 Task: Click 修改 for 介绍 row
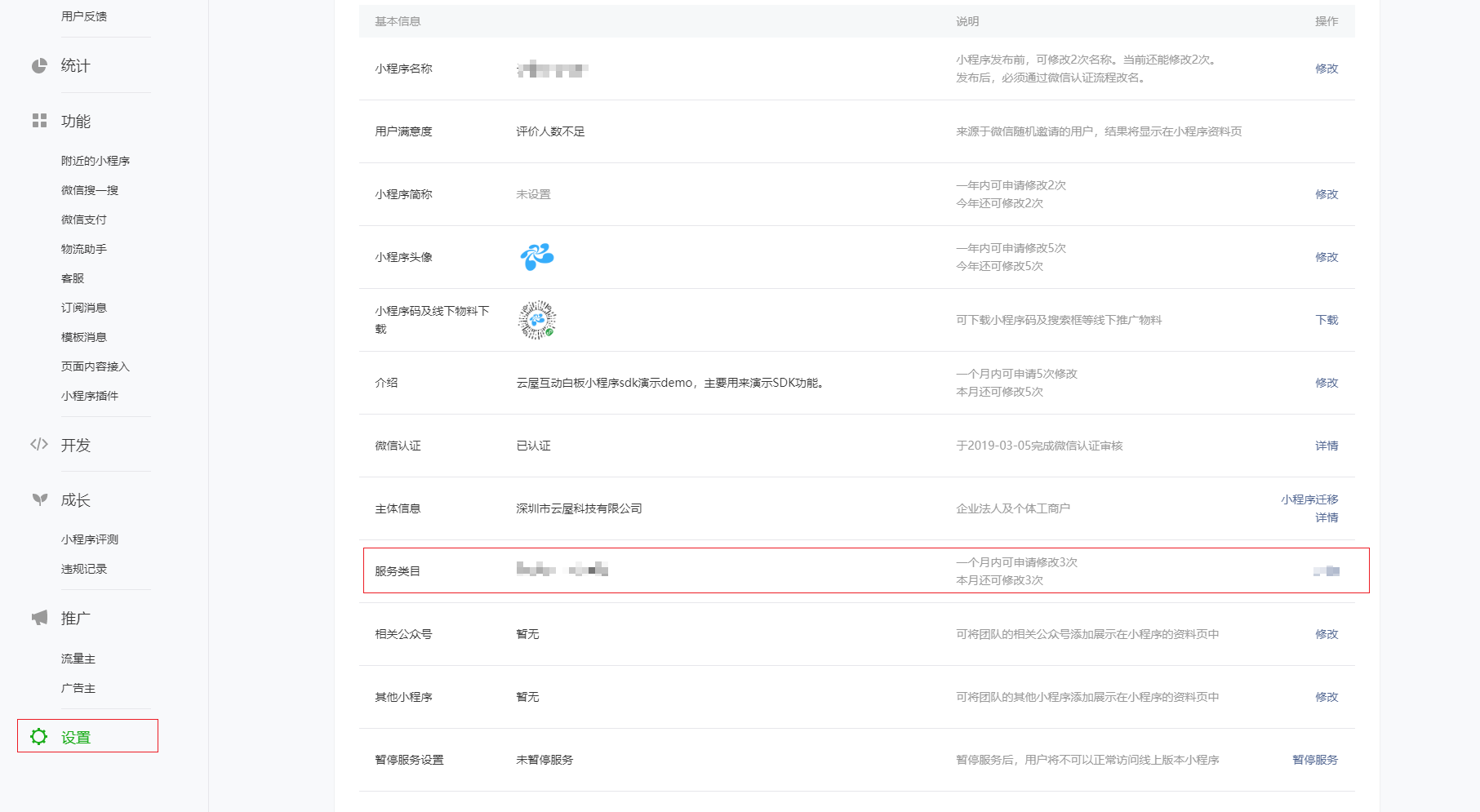coord(1326,383)
